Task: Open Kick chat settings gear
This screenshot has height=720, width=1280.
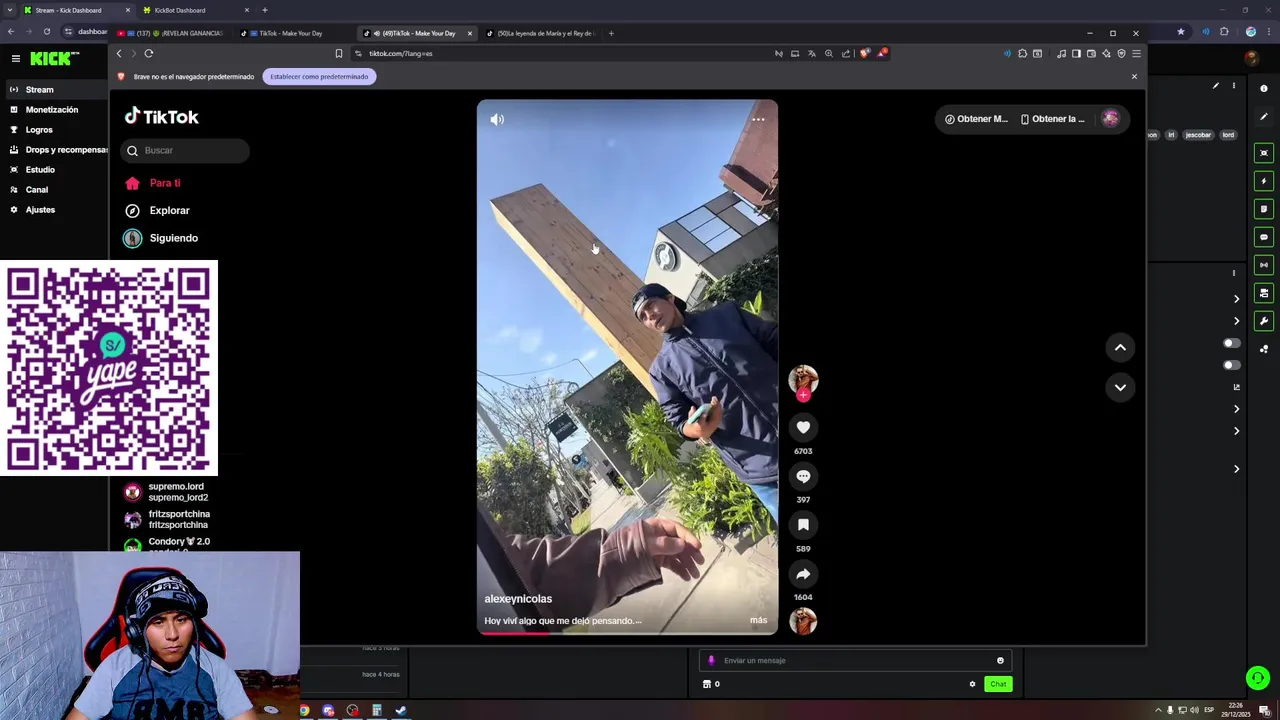Action: click(972, 684)
